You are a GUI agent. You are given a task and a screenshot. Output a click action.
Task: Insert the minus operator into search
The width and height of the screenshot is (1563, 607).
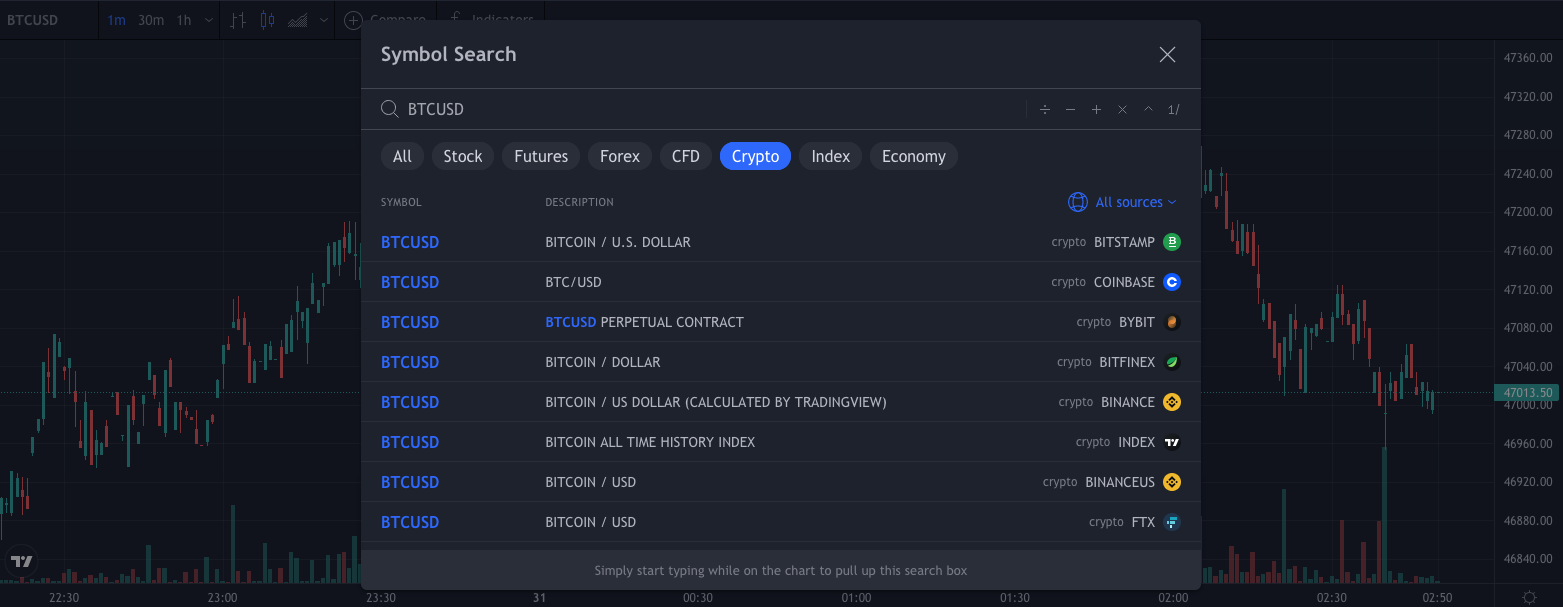[x=1070, y=110]
